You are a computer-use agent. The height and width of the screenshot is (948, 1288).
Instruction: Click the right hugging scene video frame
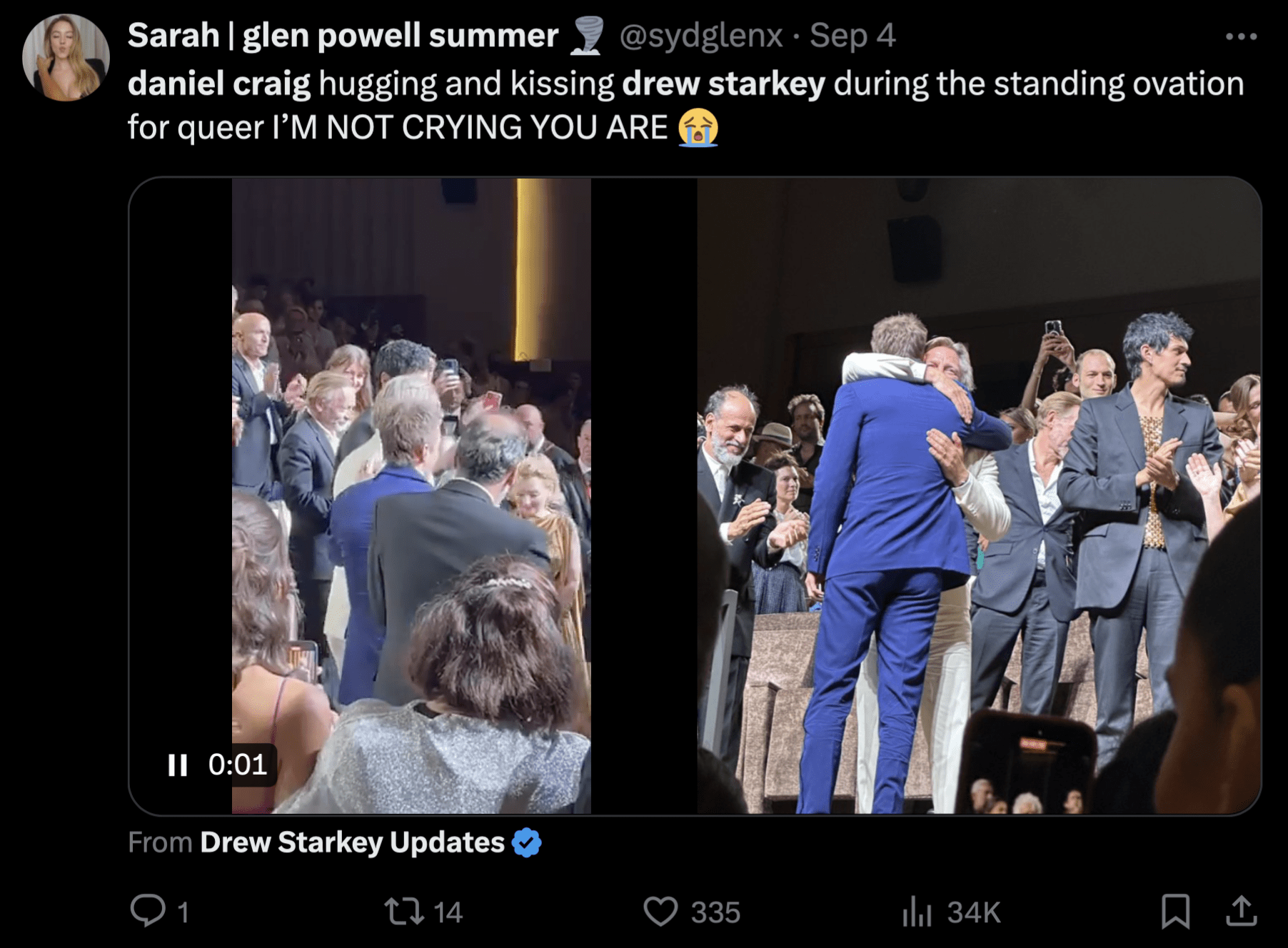tap(979, 495)
